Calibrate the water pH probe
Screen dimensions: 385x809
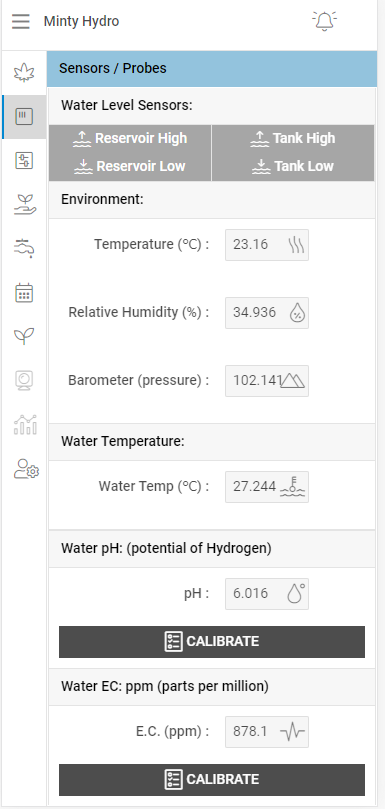(212, 642)
